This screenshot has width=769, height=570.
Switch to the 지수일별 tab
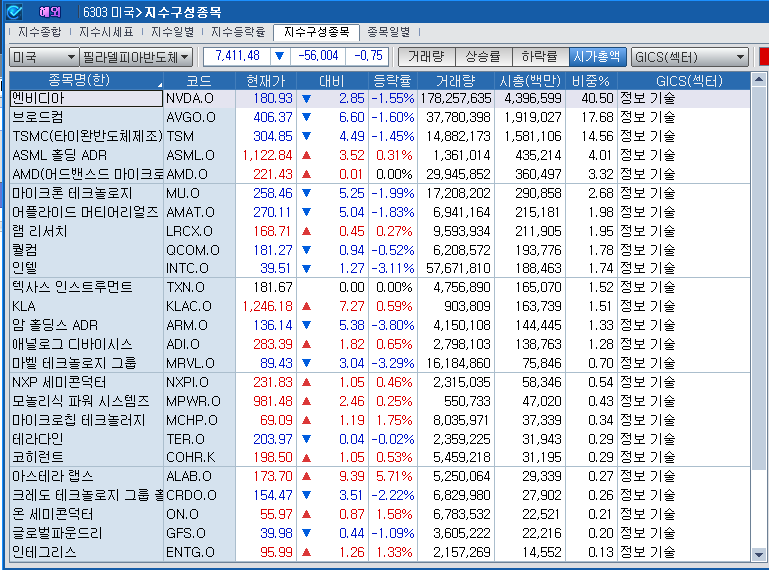[x=172, y=32]
